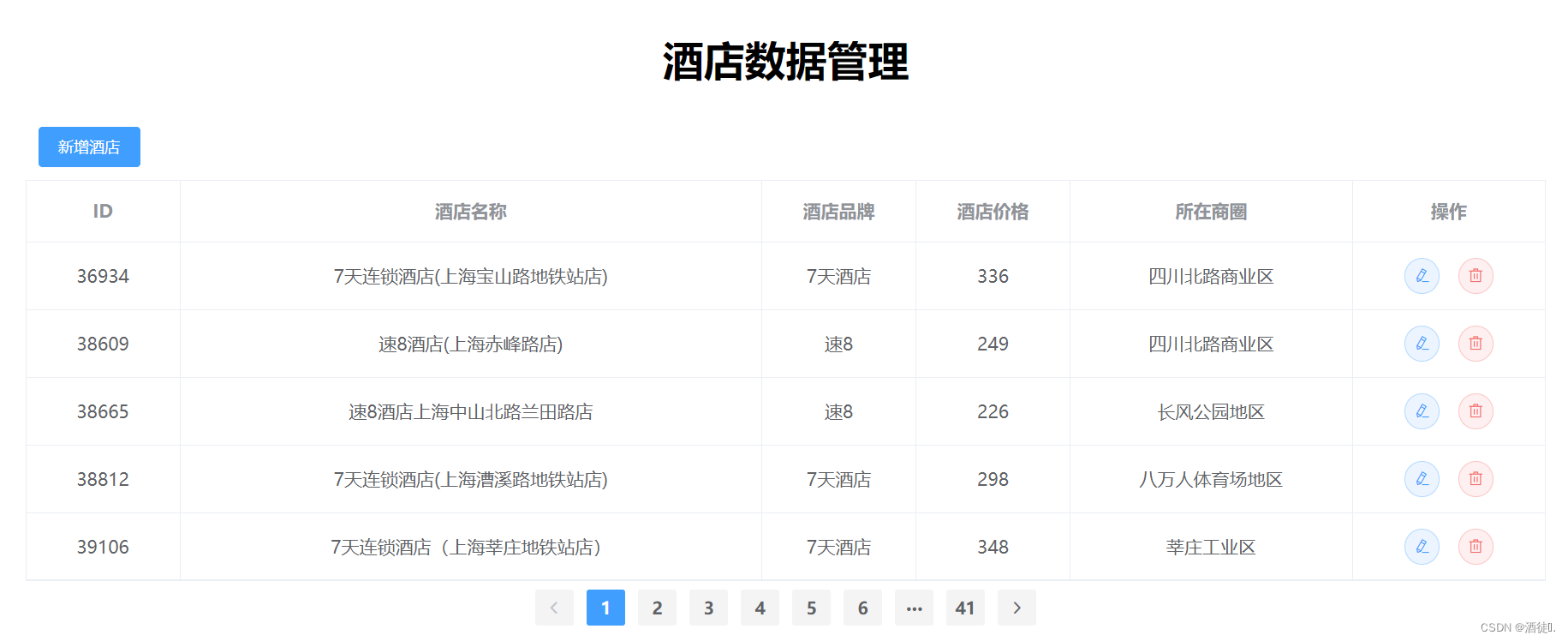Click hotel name 7天连锁酒店(上海宝山路地铁站店)

click(471, 276)
